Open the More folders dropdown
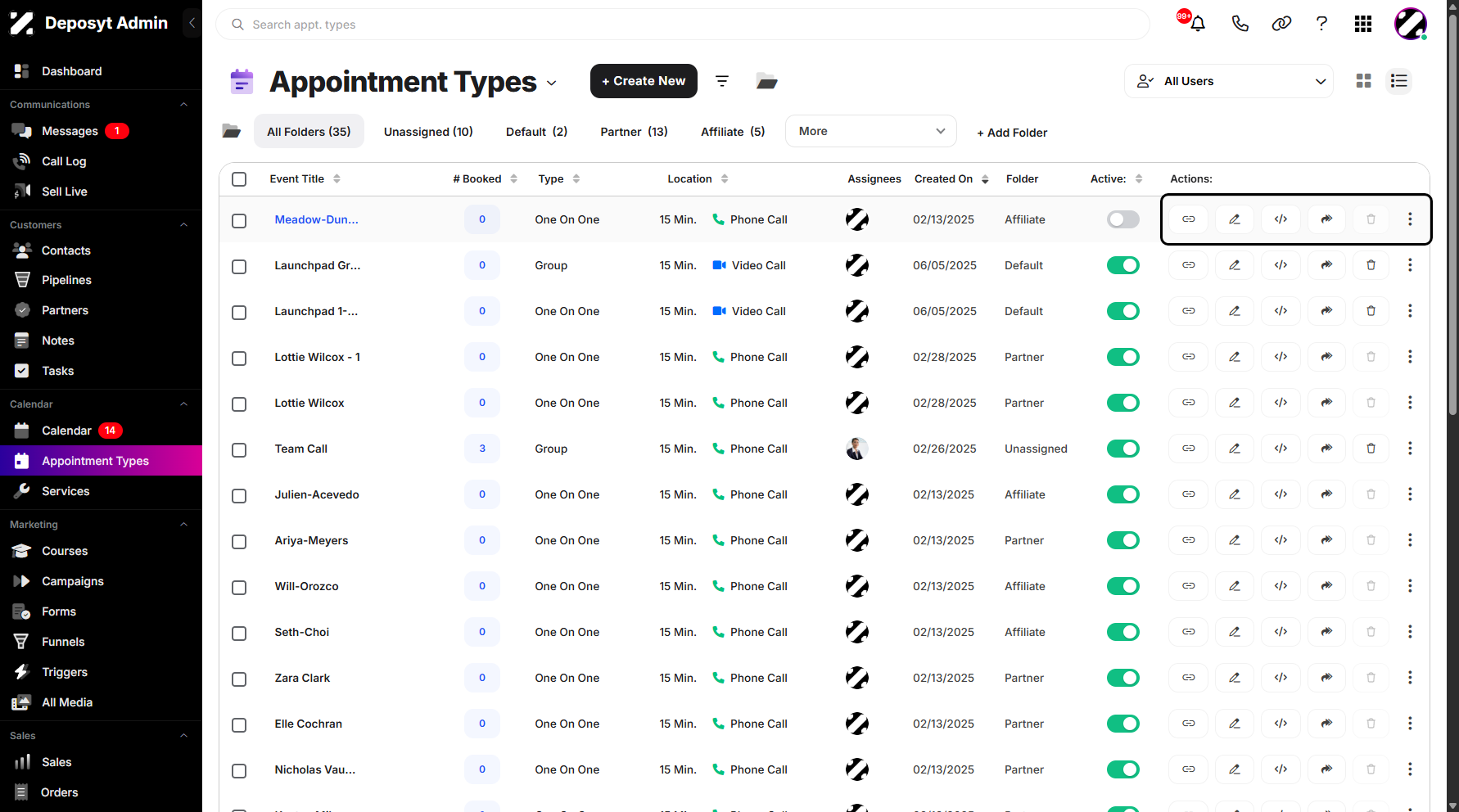The image size is (1459, 812). 870,131
